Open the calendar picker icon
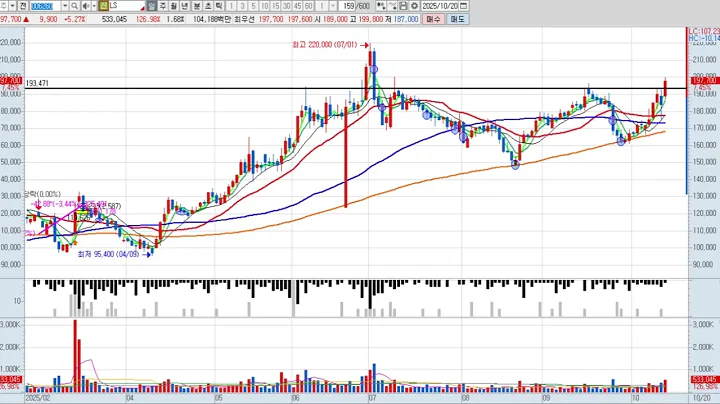 tap(463, 6)
